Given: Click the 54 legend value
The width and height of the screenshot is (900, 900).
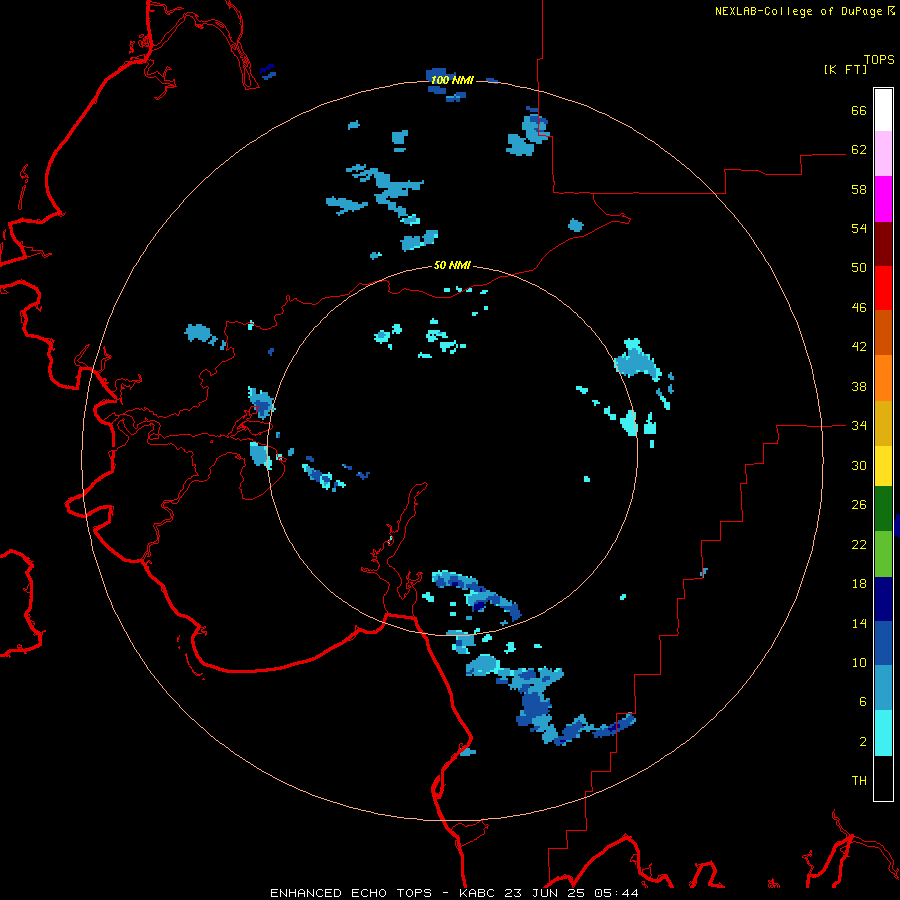Looking at the screenshot, I should tap(859, 228).
